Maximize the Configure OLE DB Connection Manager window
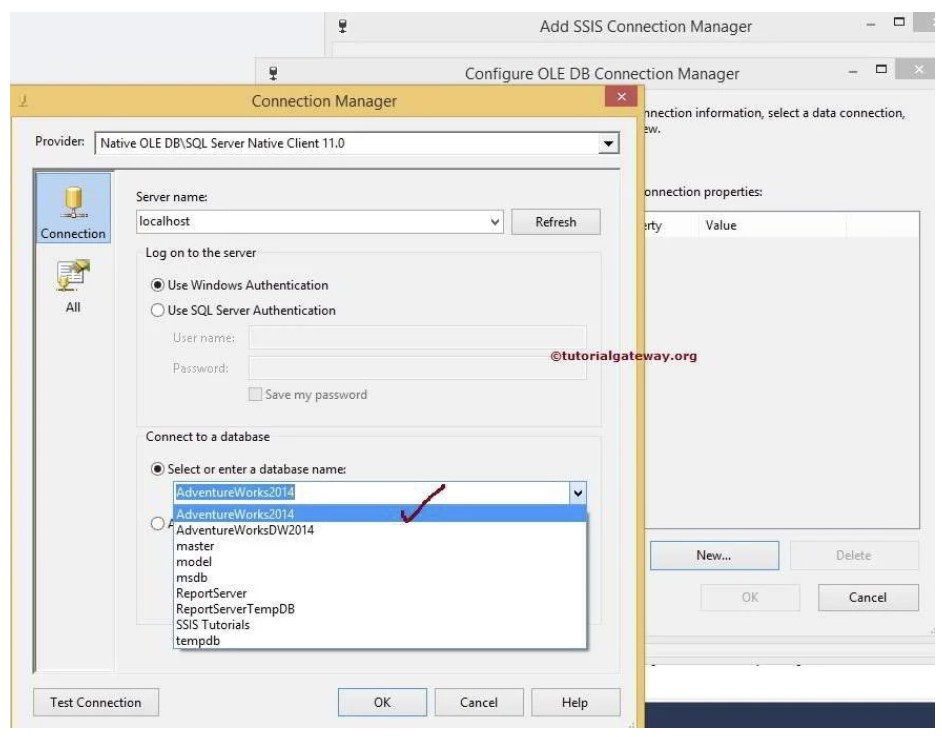The image size is (942, 737). point(881,69)
